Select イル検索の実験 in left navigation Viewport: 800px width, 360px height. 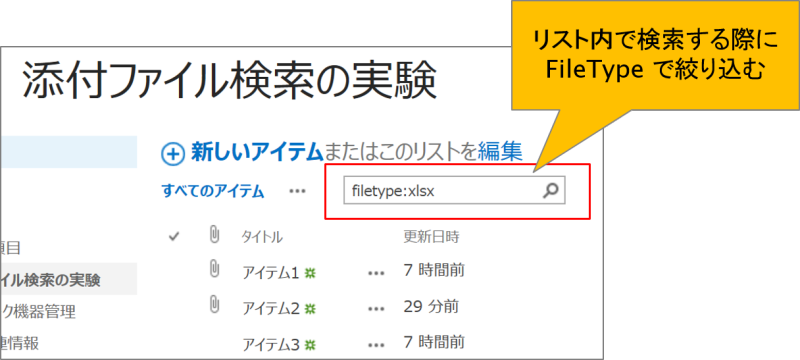click(x=50, y=279)
